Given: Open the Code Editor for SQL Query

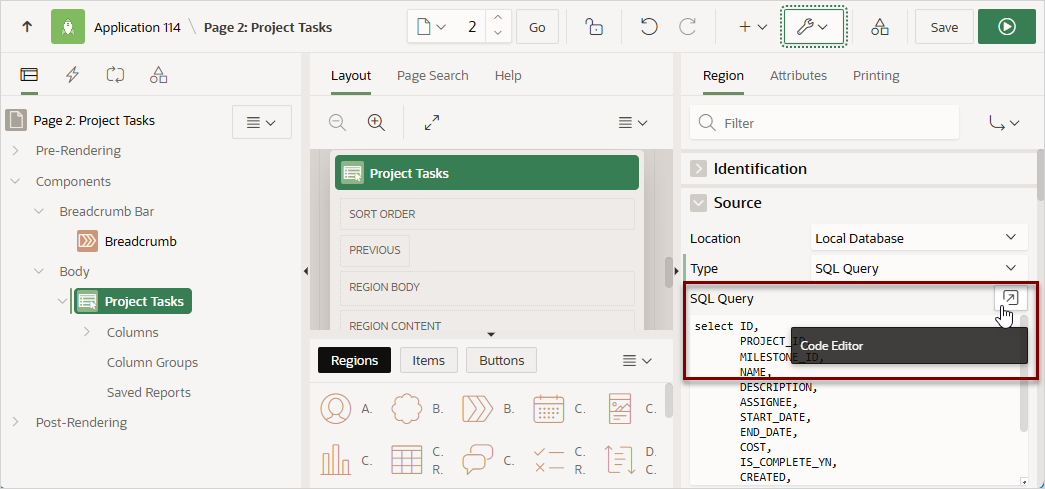Looking at the screenshot, I should pos(1010,298).
